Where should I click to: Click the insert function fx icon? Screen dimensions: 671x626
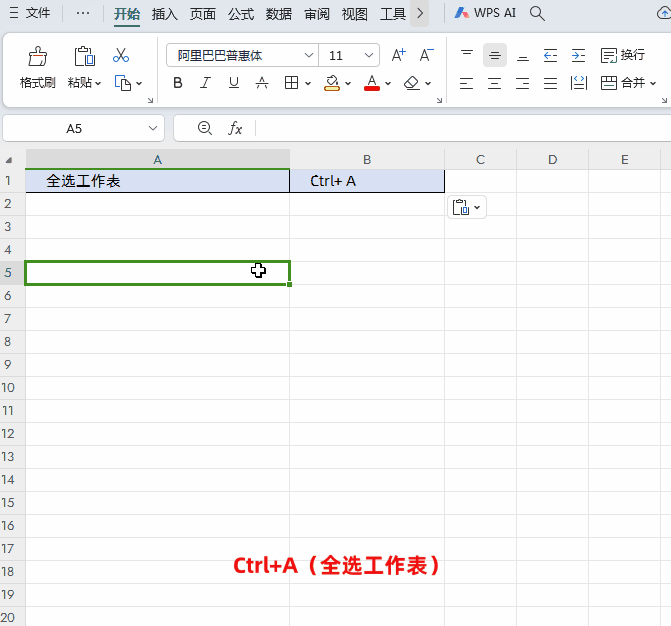tap(235, 128)
